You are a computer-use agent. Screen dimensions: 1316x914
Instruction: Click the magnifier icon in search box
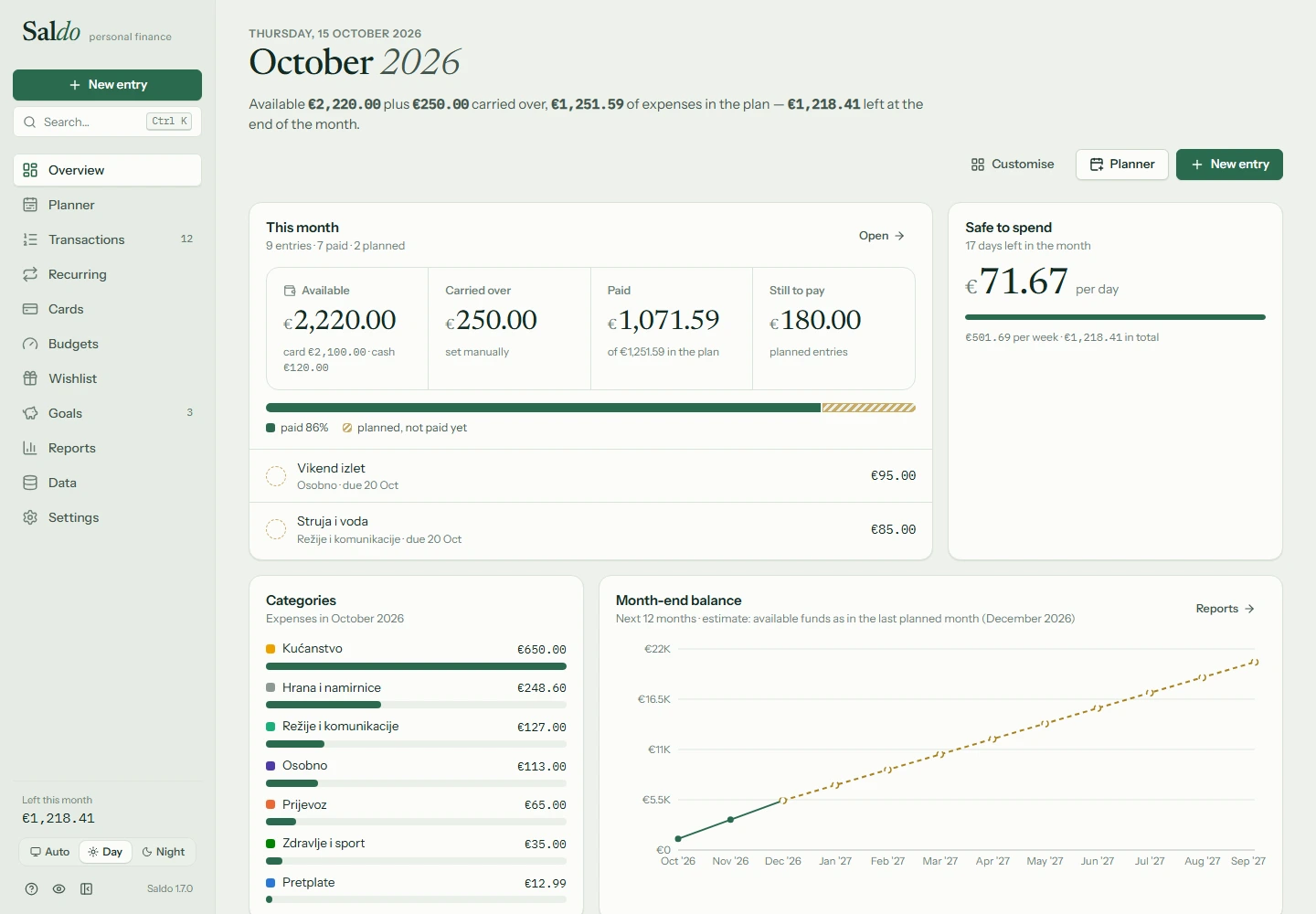(x=30, y=122)
